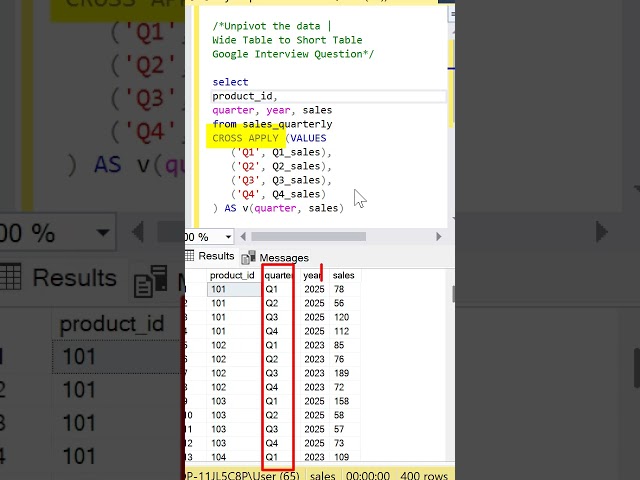Click the 2023 year cell in the row with sales 85

314,345
